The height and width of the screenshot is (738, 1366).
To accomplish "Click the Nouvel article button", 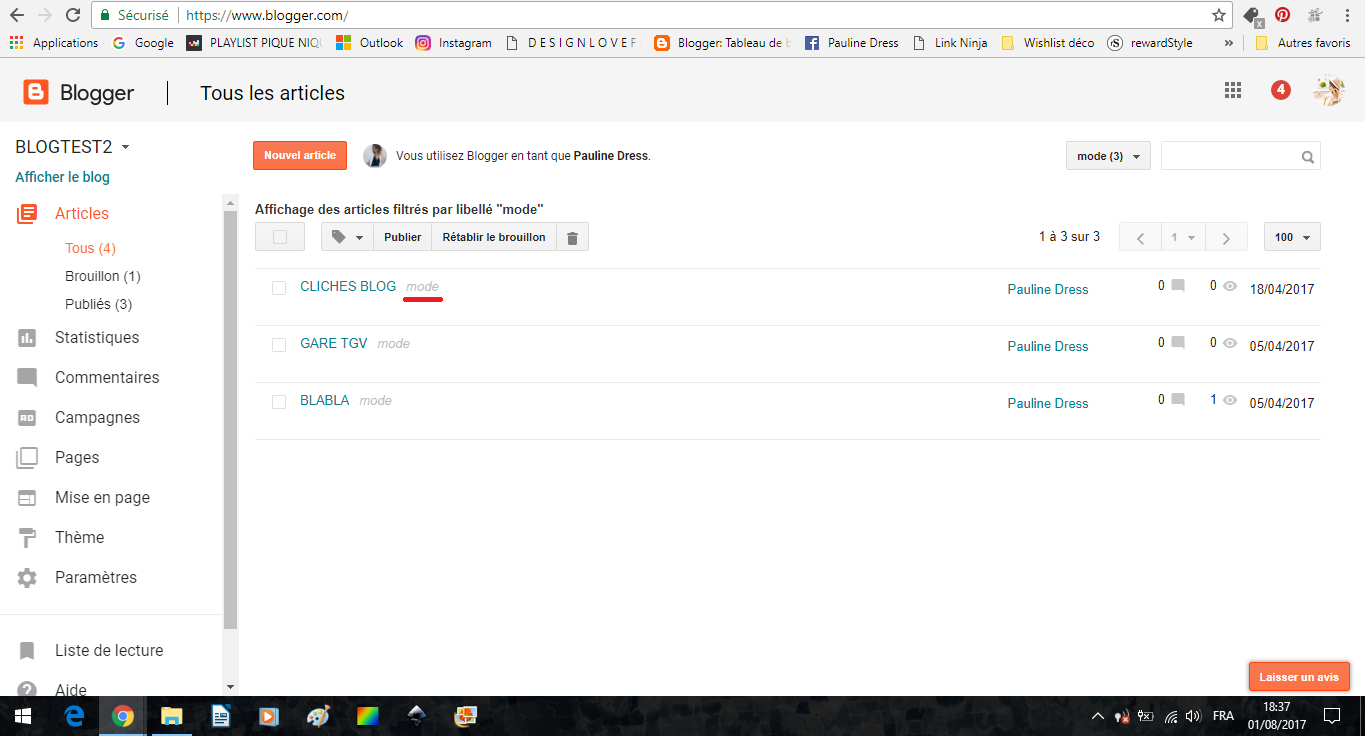I will coord(299,156).
